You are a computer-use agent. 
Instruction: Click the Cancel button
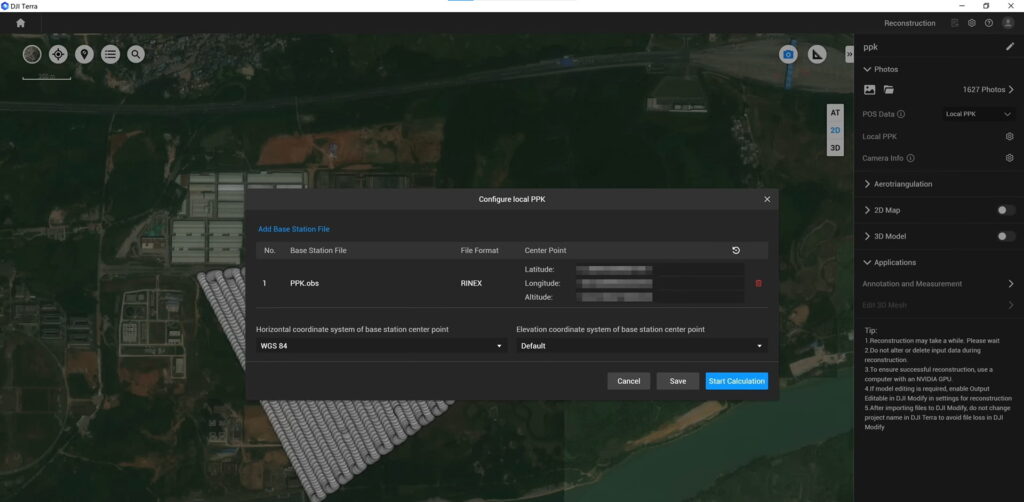[628, 381]
